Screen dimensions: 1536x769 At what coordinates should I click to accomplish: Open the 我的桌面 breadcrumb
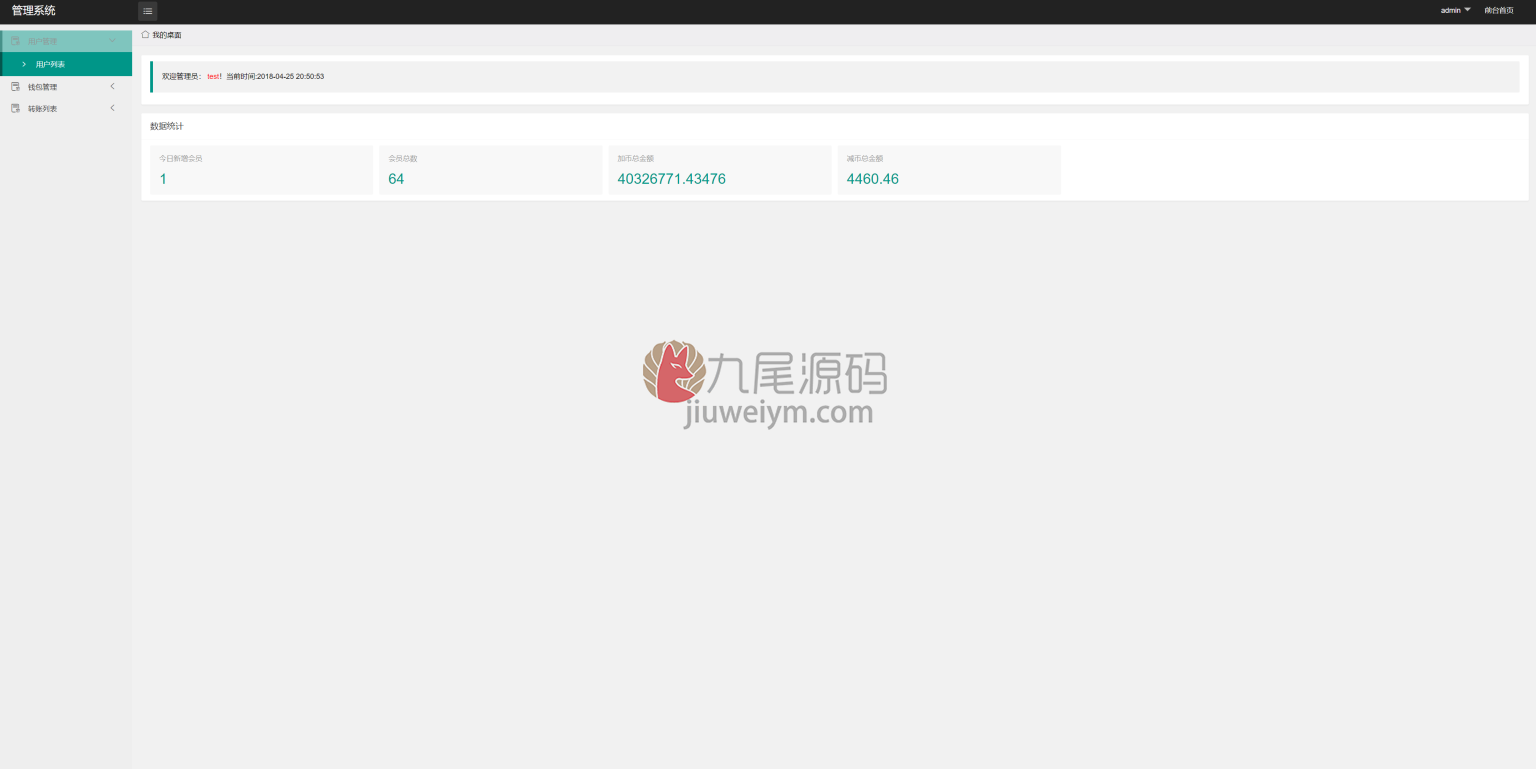[167, 35]
